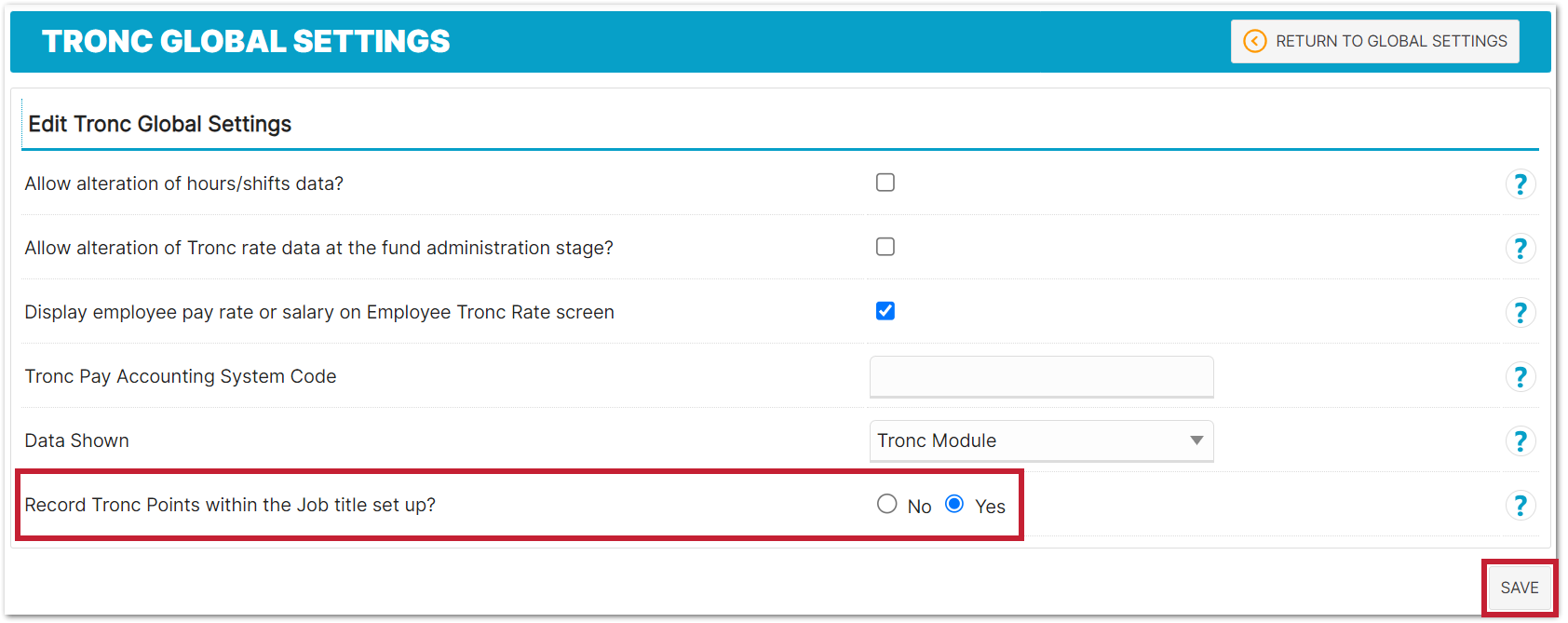Click the dropdown arrow next to Tronc Module
Viewport: 1568px width, 623px height.
[1196, 440]
